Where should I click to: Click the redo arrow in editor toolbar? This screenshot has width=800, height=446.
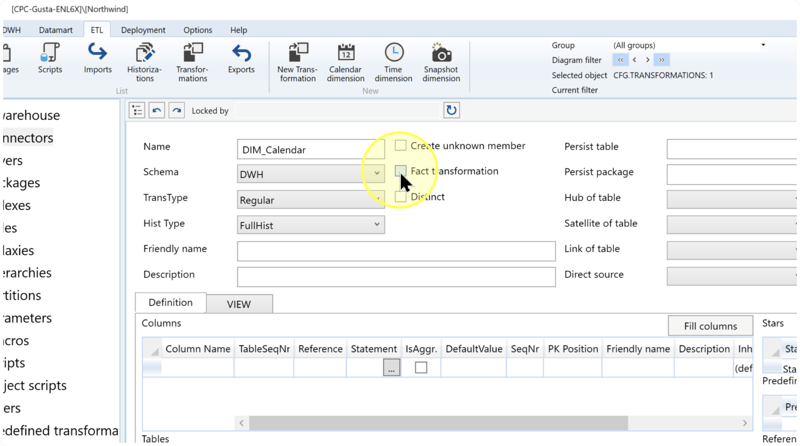[x=177, y=110]
